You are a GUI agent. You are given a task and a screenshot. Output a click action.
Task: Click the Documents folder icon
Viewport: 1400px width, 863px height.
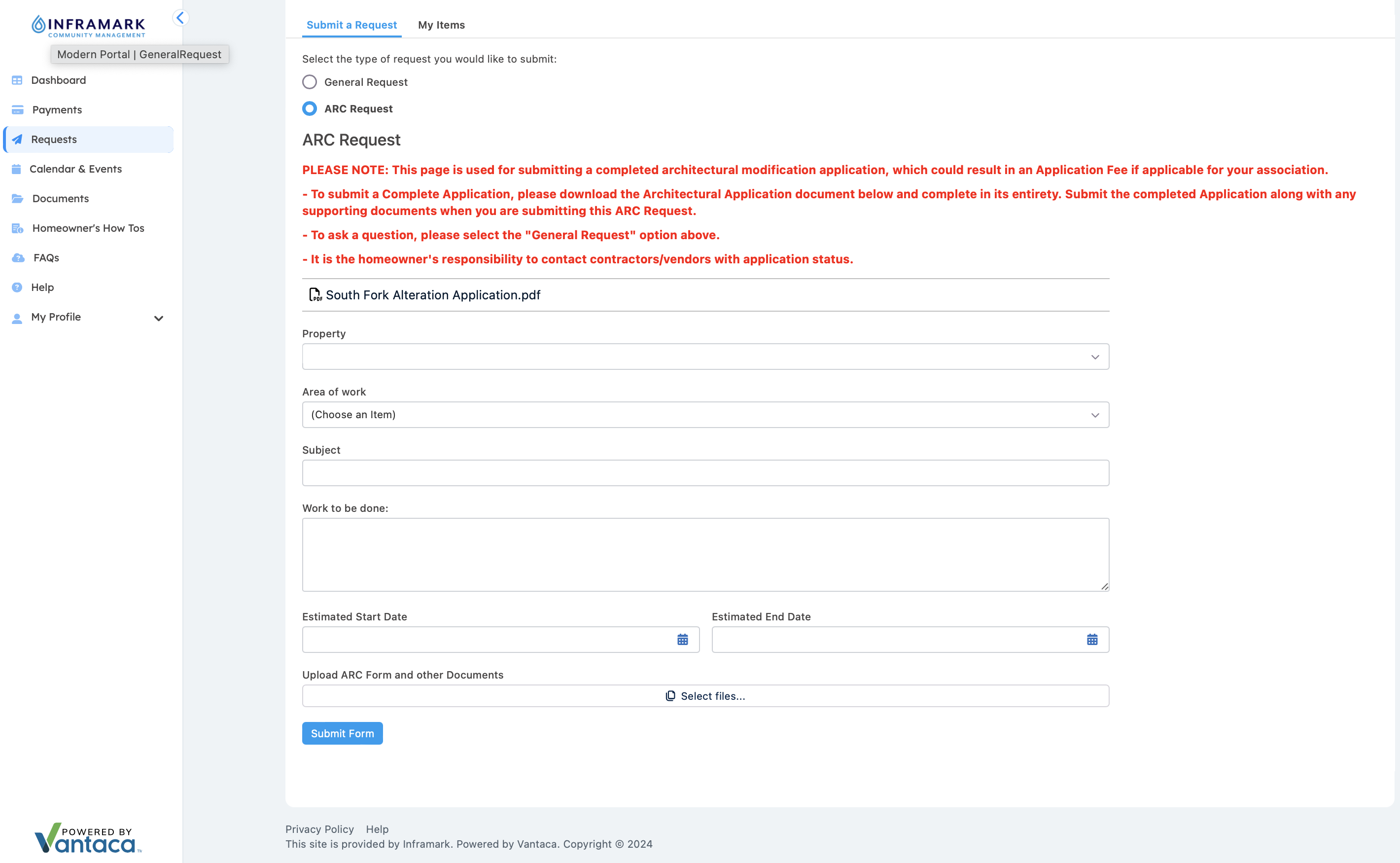click(x=18, y=199)
